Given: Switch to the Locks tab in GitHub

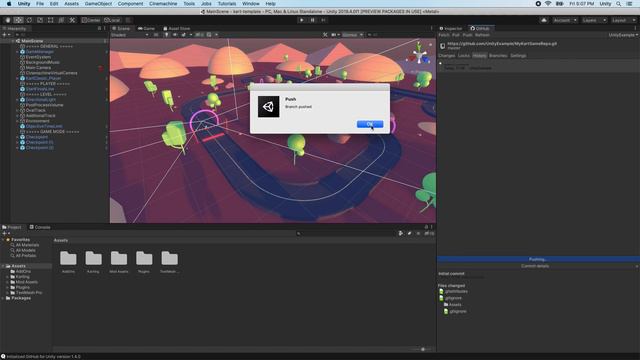Looking at the screenshot, I should click(x=464, y=56).
